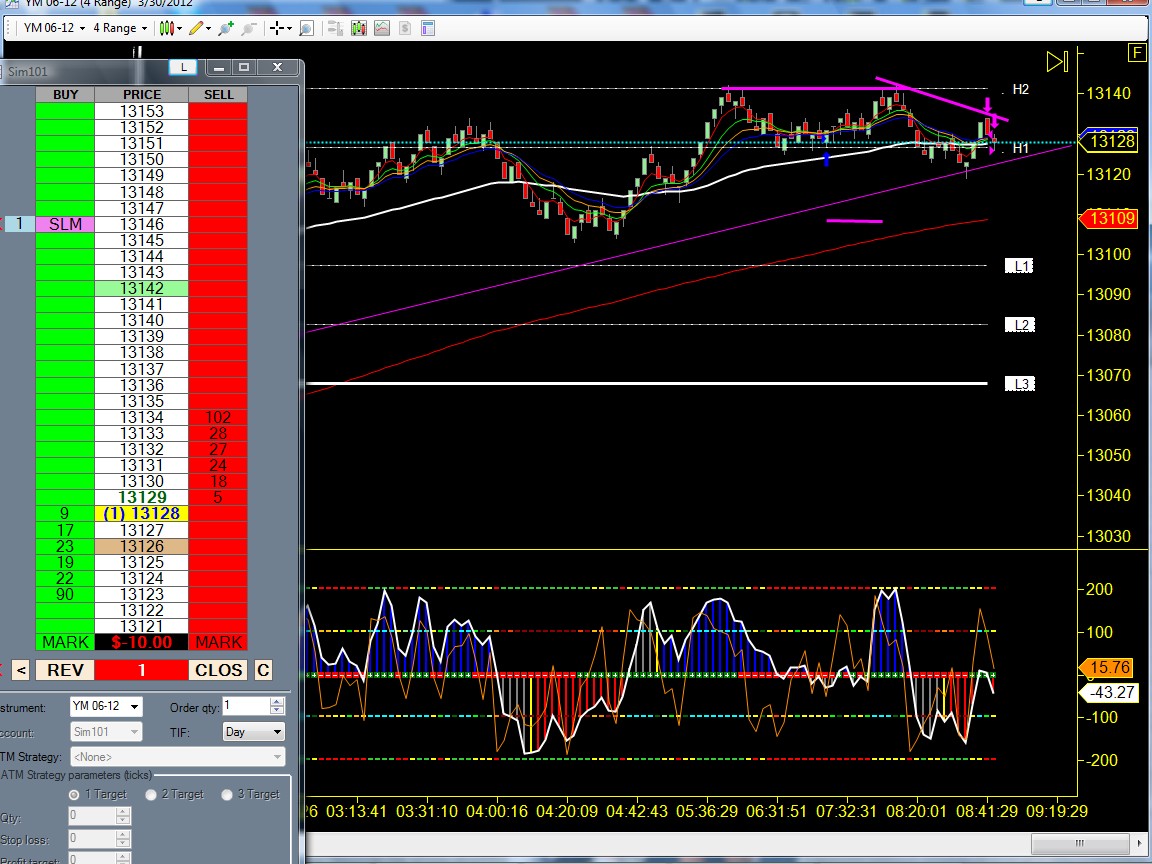
Task: Open the drawing tools dropdown arrow
Action: click(209, 29)
